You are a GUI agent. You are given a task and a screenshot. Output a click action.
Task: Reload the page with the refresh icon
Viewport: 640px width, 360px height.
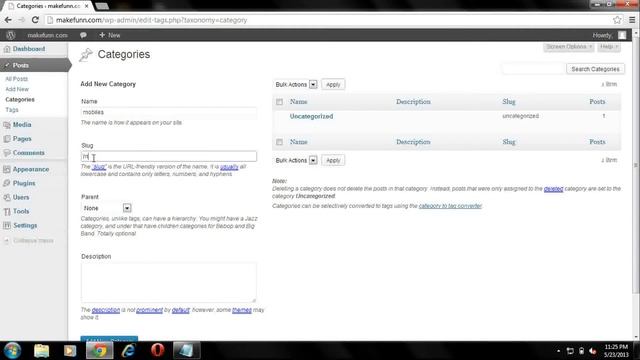click(35, 20)
